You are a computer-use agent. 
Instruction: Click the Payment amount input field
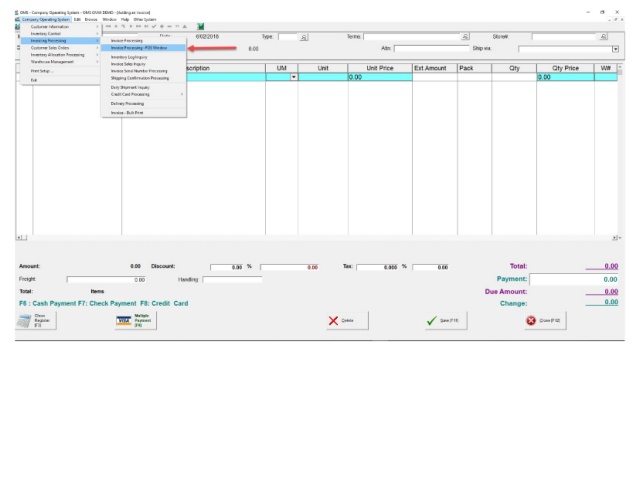pyautogui.click(x=574, y=279)
